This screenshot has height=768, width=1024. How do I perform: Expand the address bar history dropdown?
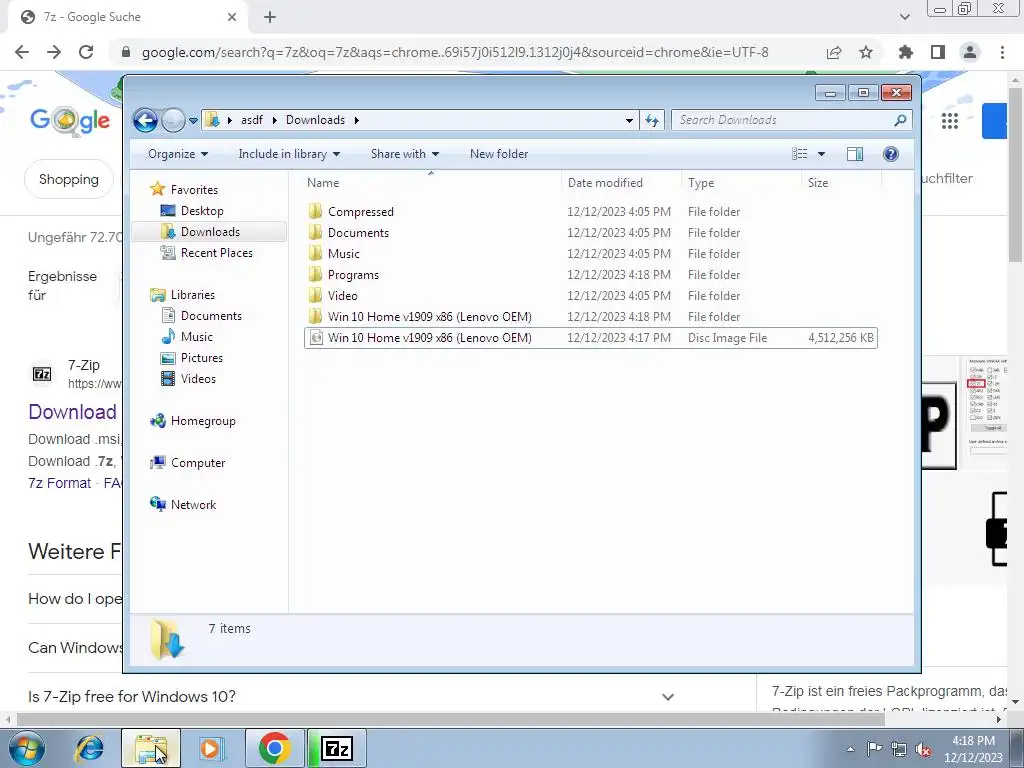coord(629,120)
